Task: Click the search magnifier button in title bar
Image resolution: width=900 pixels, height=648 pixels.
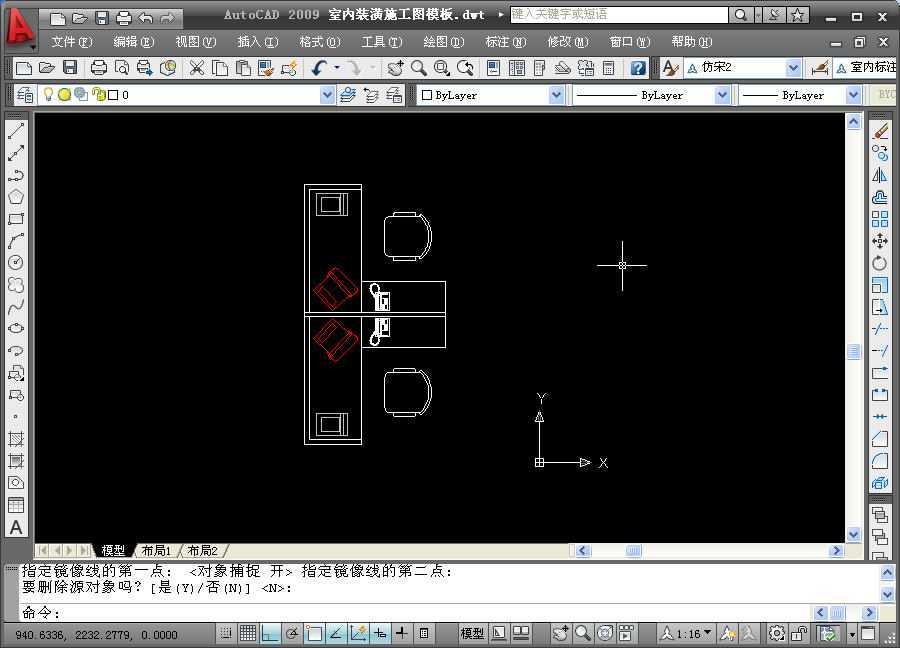Action: click(740, 15)
